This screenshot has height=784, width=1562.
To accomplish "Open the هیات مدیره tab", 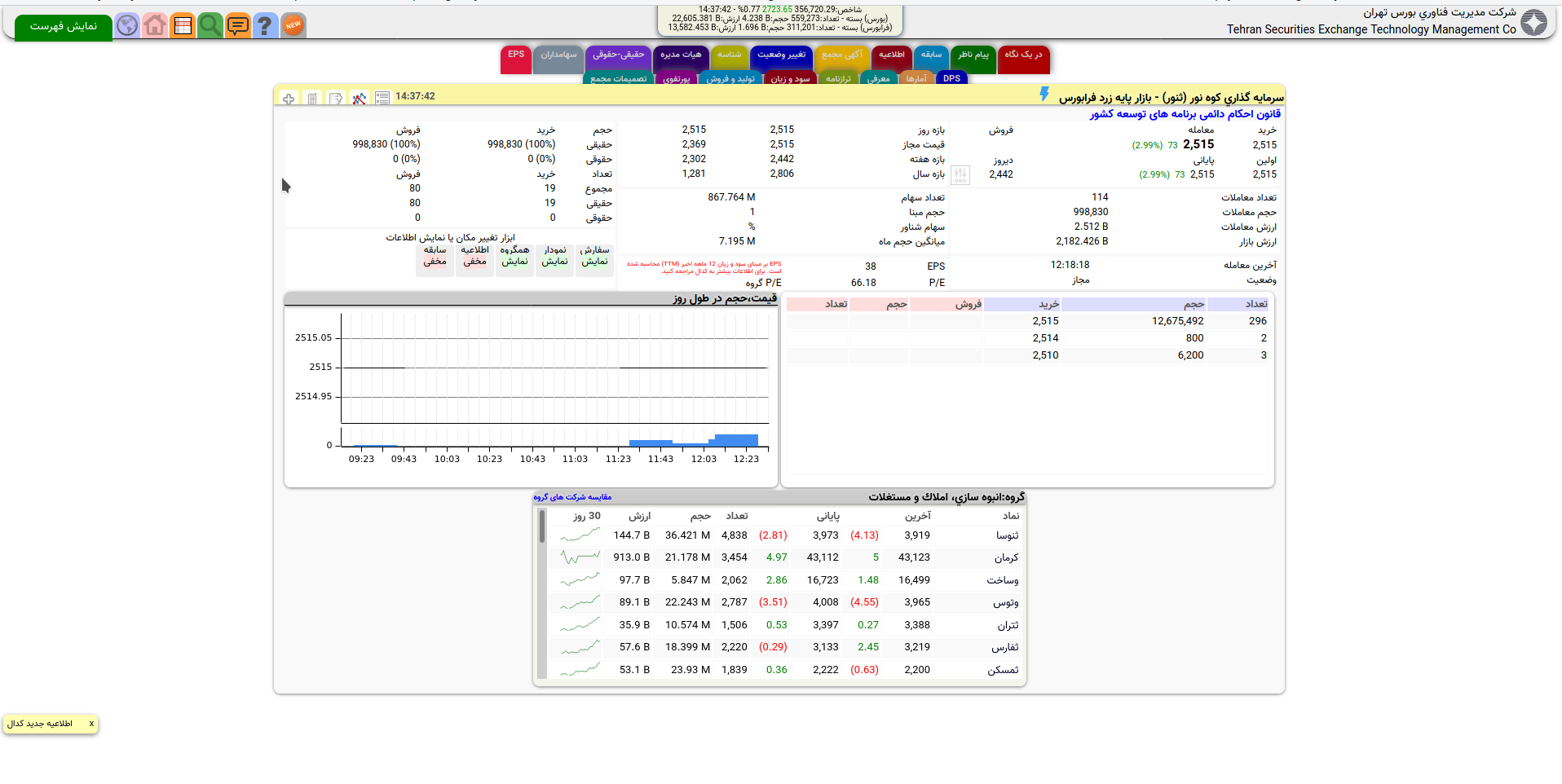I will click(681, 59).
